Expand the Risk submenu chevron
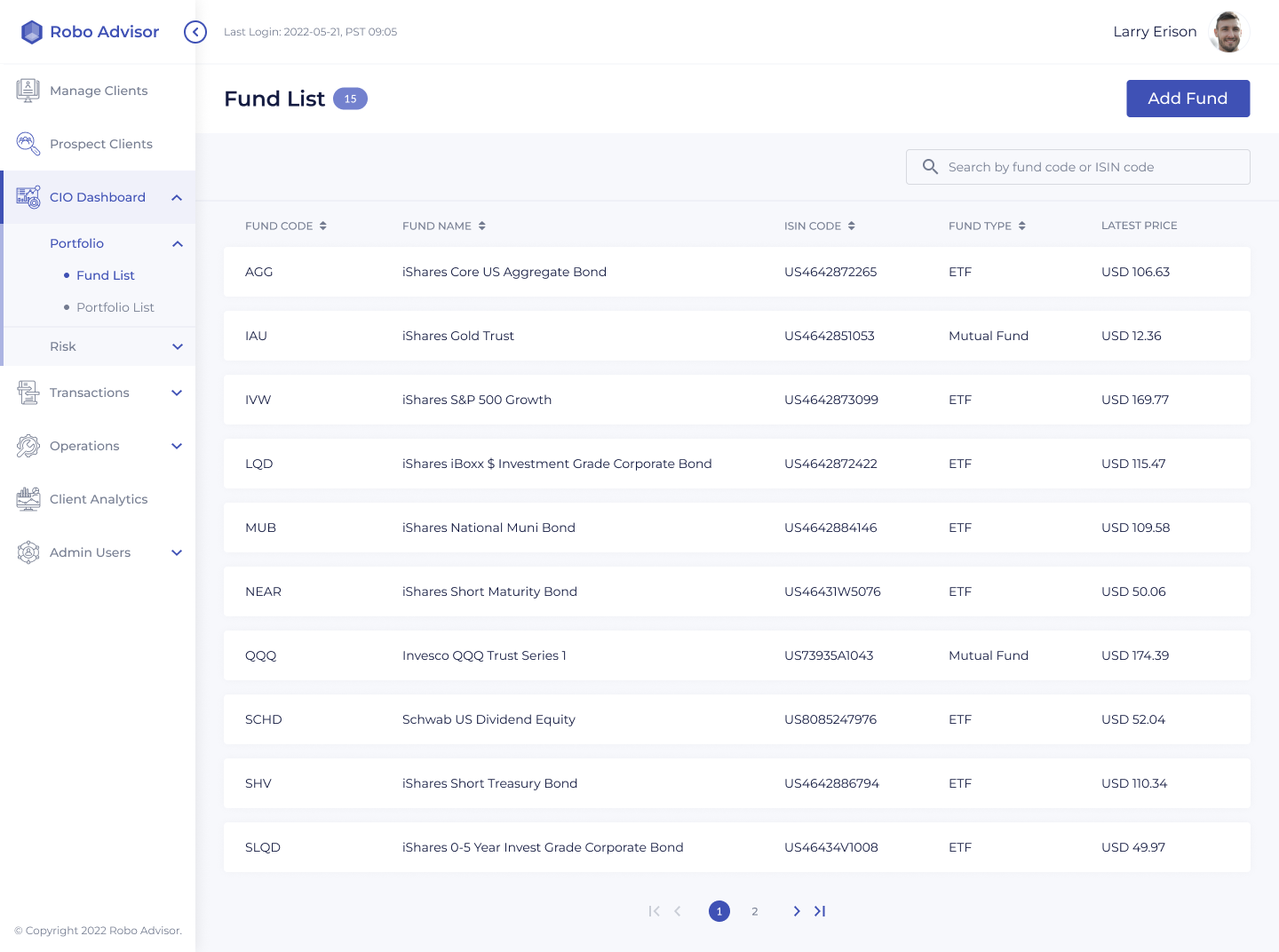This screenshot has height=952, width=1279. (178, 346)
